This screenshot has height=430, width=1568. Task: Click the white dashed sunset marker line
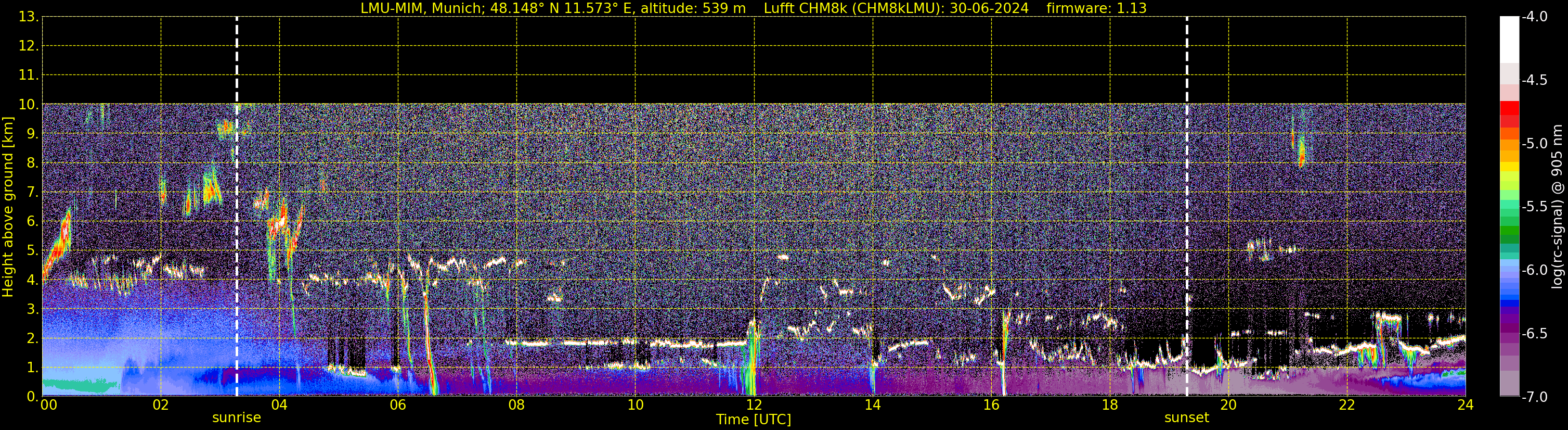(x=1187, y=207)
